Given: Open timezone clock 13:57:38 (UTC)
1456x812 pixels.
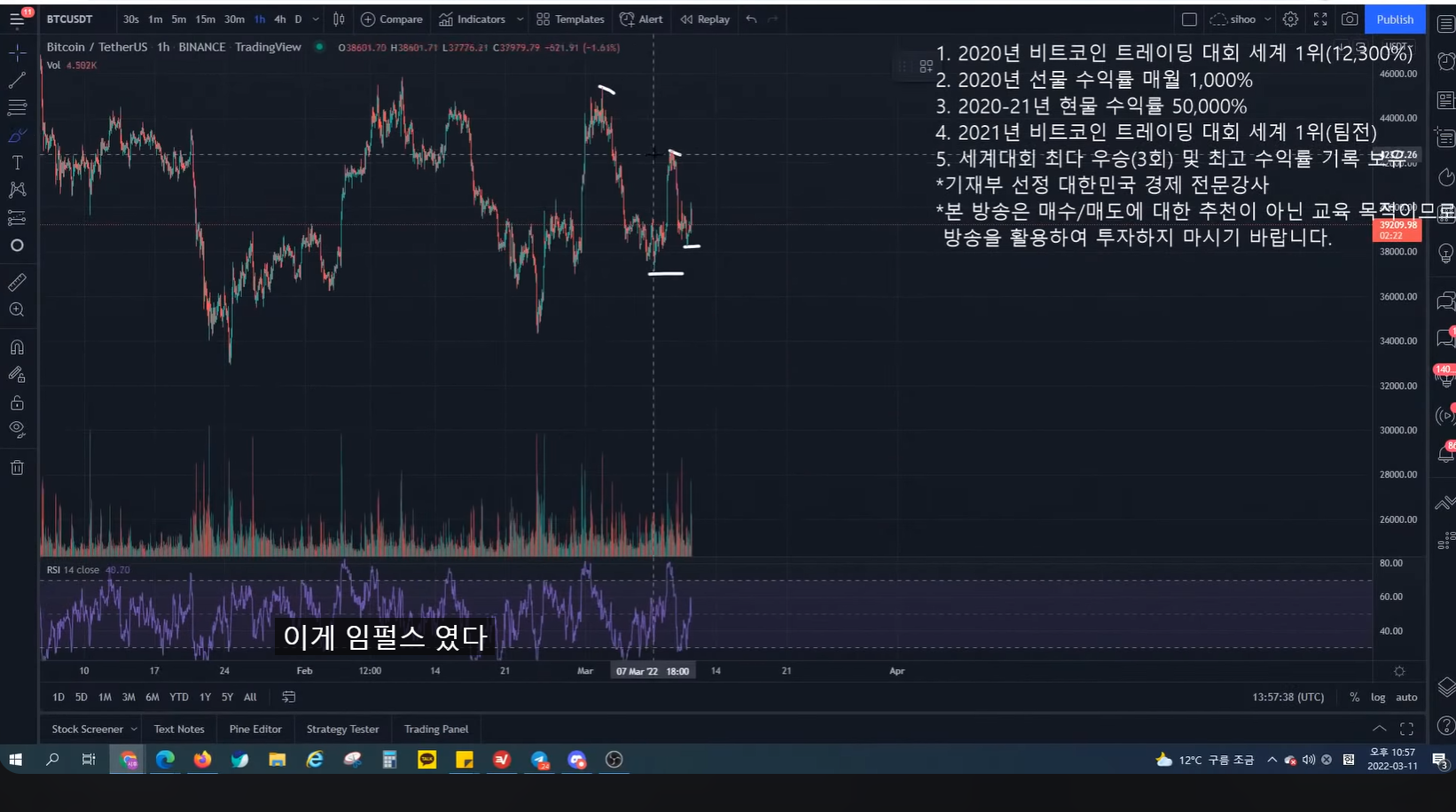Looking at the screenshot, I should pyautogui.click(x=1288, y=698).
